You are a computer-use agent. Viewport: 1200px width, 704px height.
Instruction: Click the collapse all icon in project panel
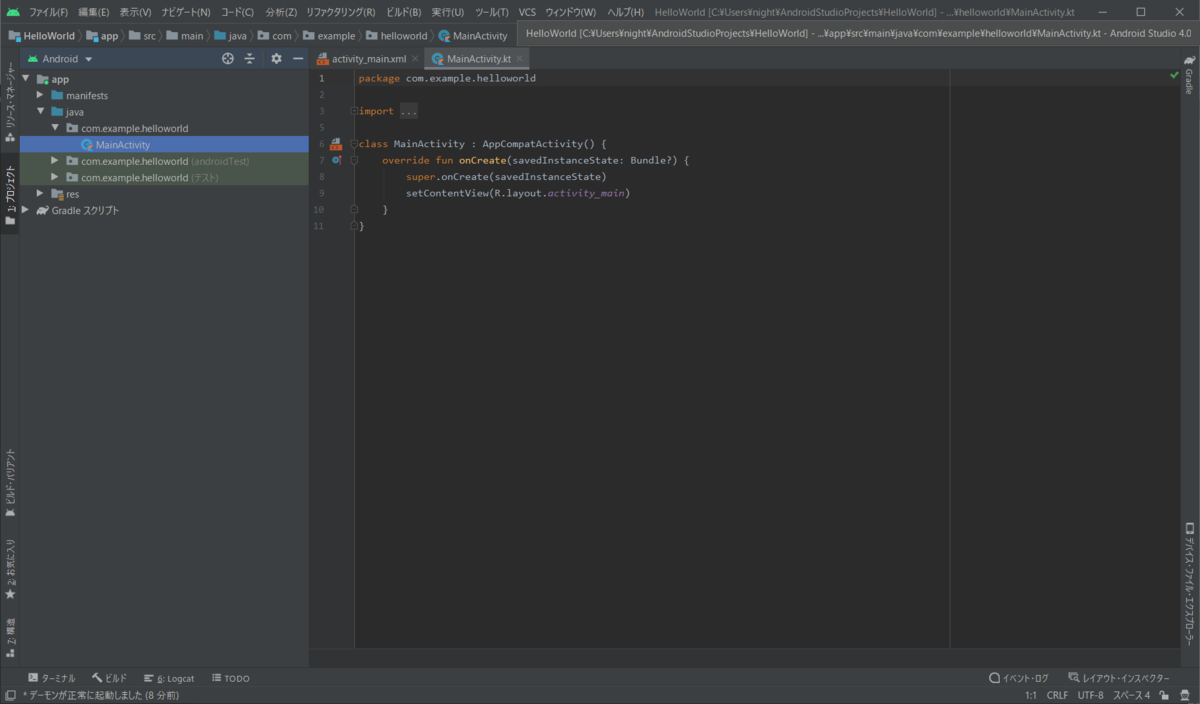coord(250,59)
